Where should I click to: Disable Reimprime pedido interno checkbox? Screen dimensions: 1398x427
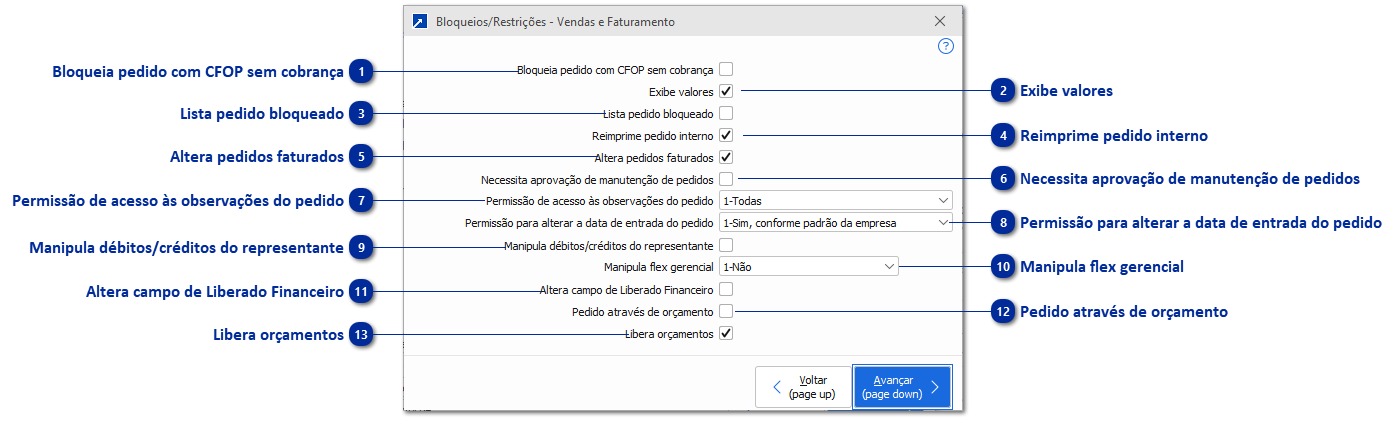click(727, 135)
